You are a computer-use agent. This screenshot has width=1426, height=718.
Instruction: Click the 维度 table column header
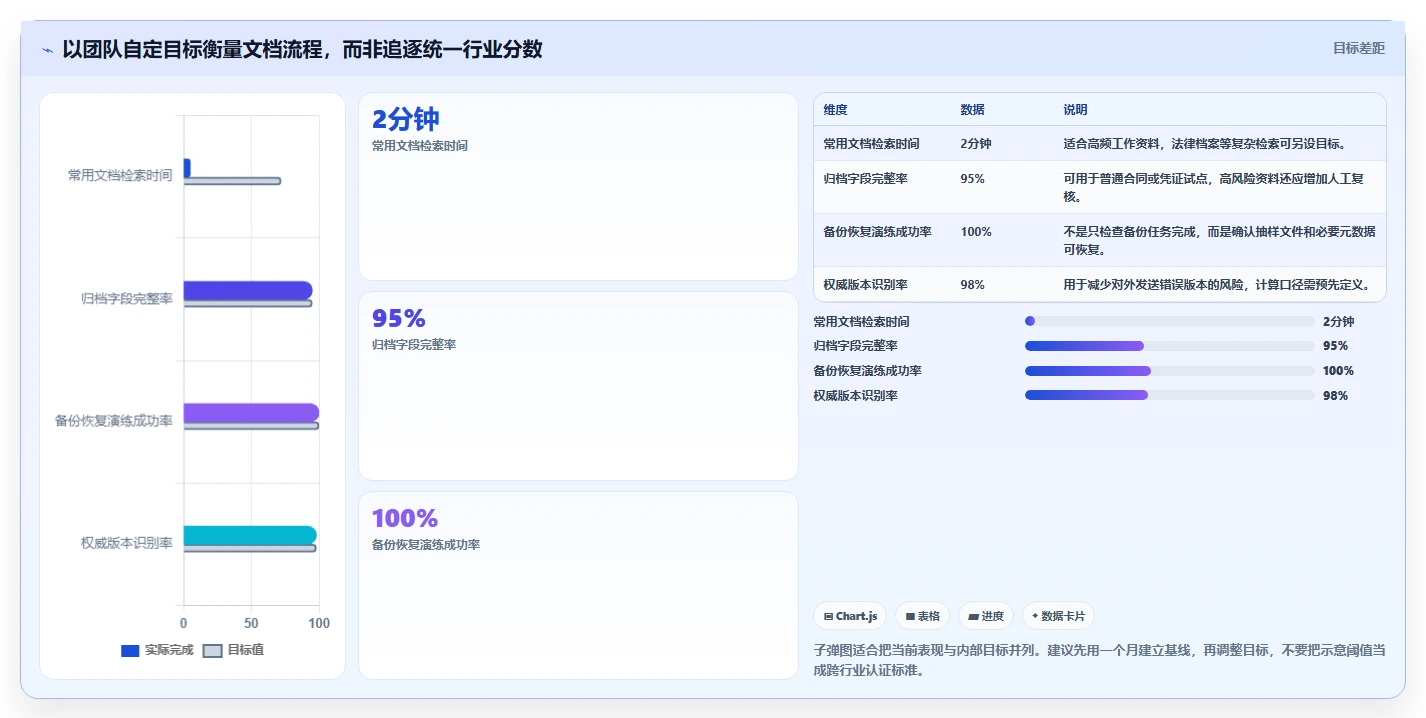coord(835,110)
